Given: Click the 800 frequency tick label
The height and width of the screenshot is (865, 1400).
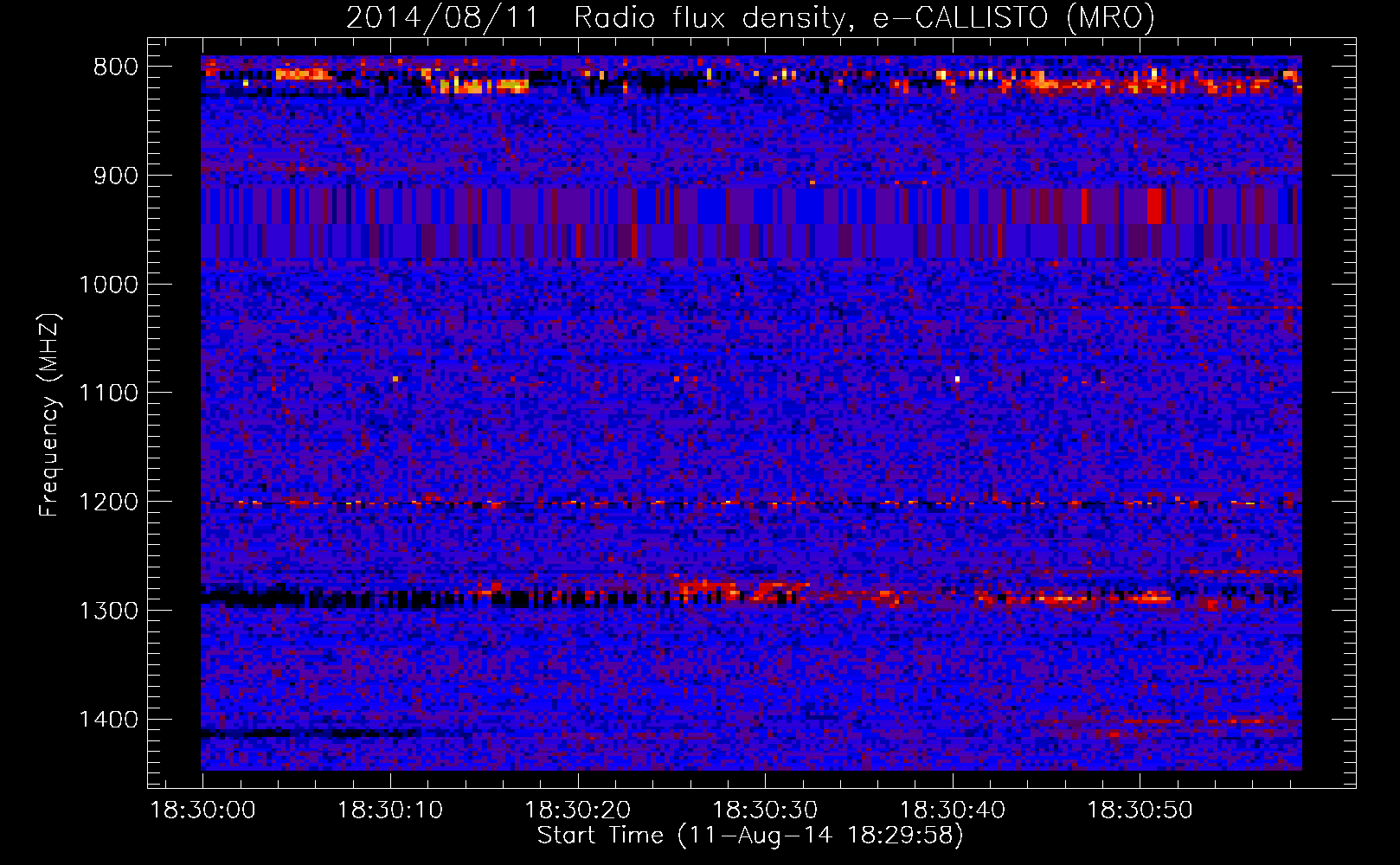Looking at the screenshot, I should [116, 67].
